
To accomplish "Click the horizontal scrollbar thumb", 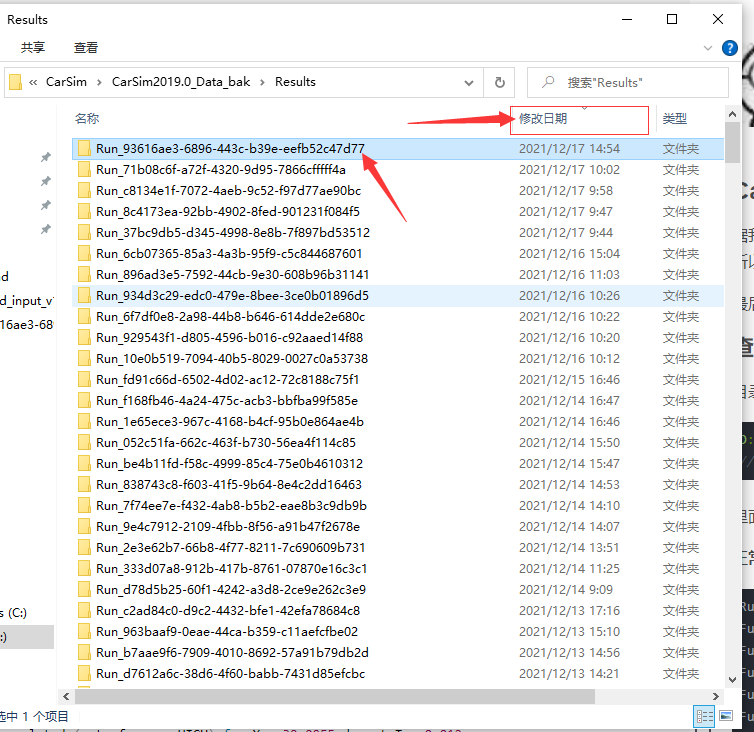I will (335, 696).
